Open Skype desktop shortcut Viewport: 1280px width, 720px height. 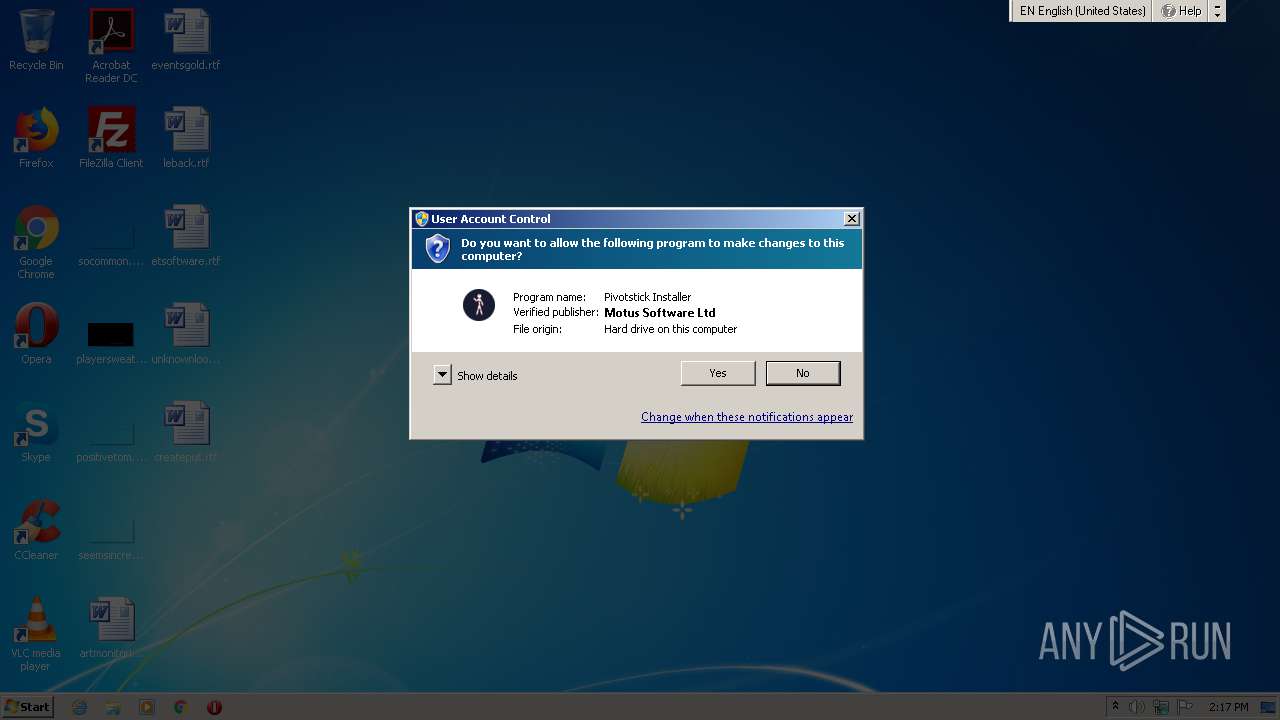pyautogui.click(x=36, y=432)
